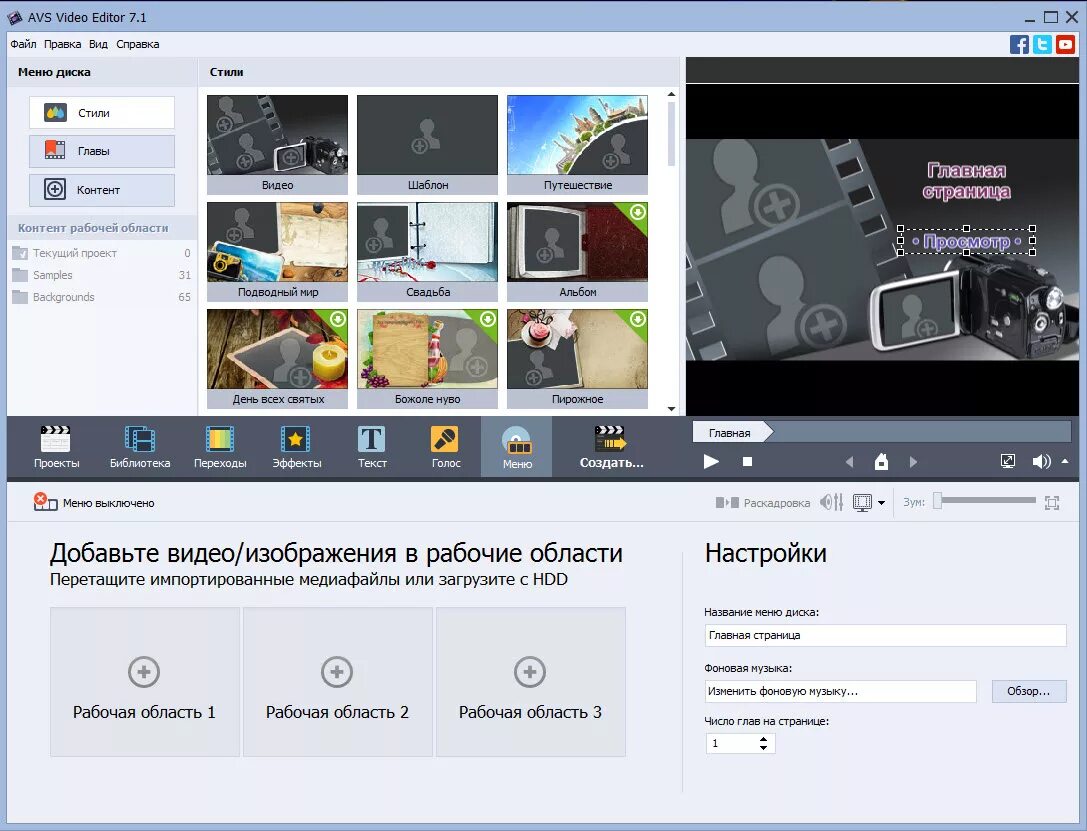Choose the Подводный мир menu style
Image resolution: width=1087 pixels, height=831 pixels.
coord(277,251)
